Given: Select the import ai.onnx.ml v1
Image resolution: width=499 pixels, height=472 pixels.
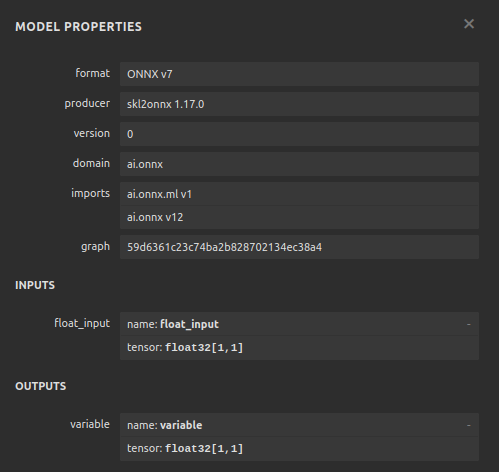Looking at the screenshot, I should (x=299, y=194).
